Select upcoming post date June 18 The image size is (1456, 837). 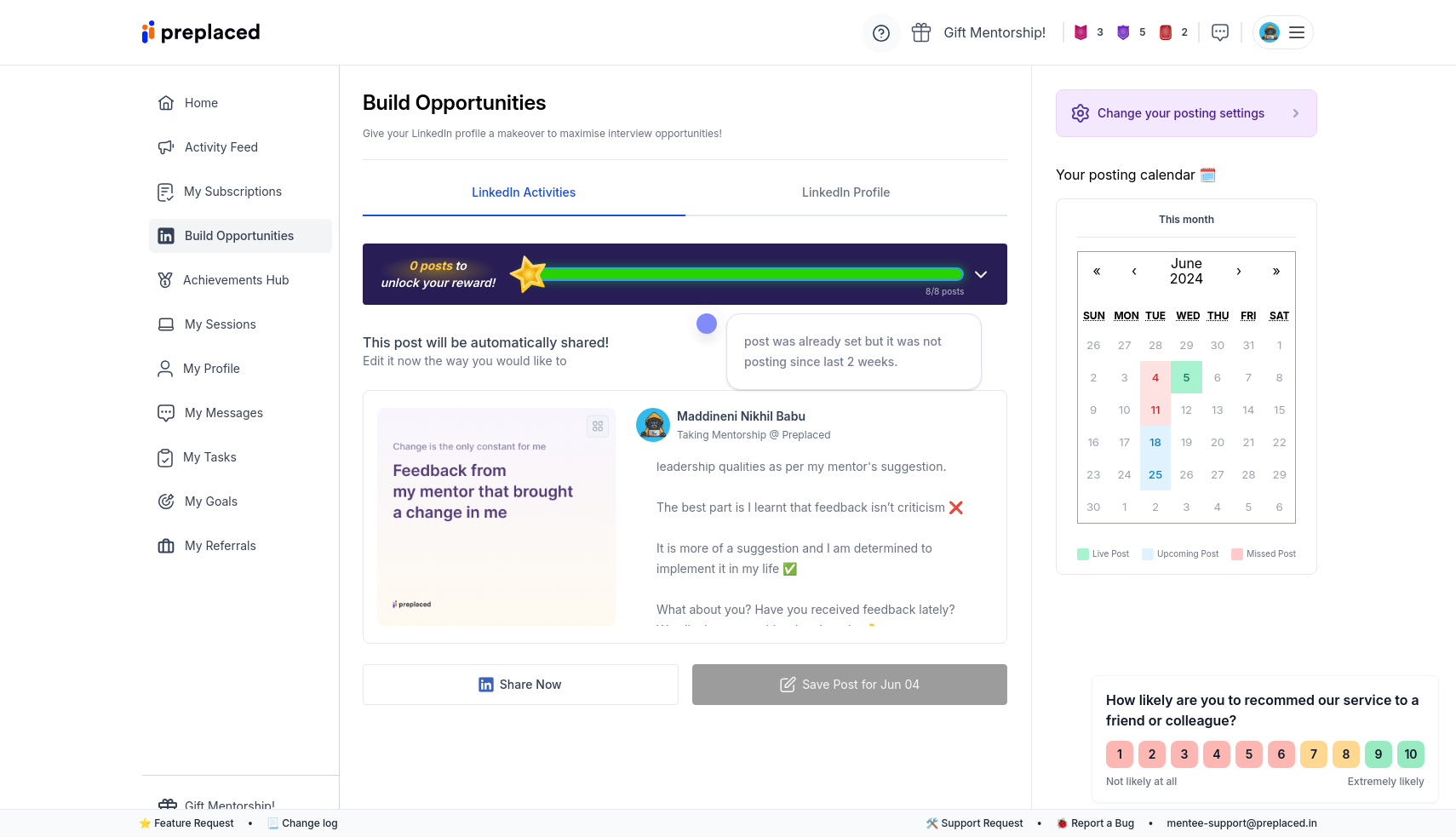[x=1155, y=442]
